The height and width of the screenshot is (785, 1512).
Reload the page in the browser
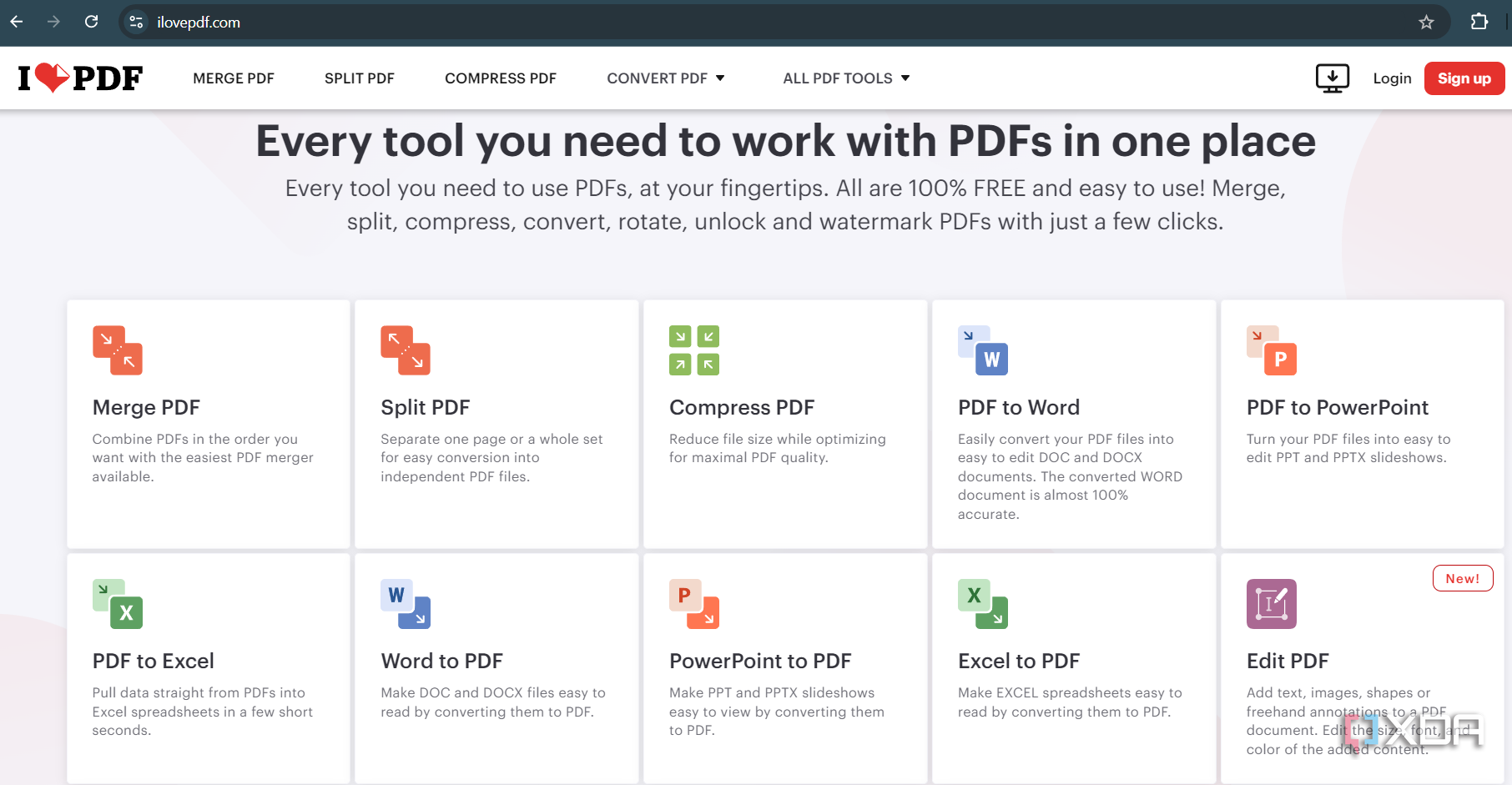92,22
